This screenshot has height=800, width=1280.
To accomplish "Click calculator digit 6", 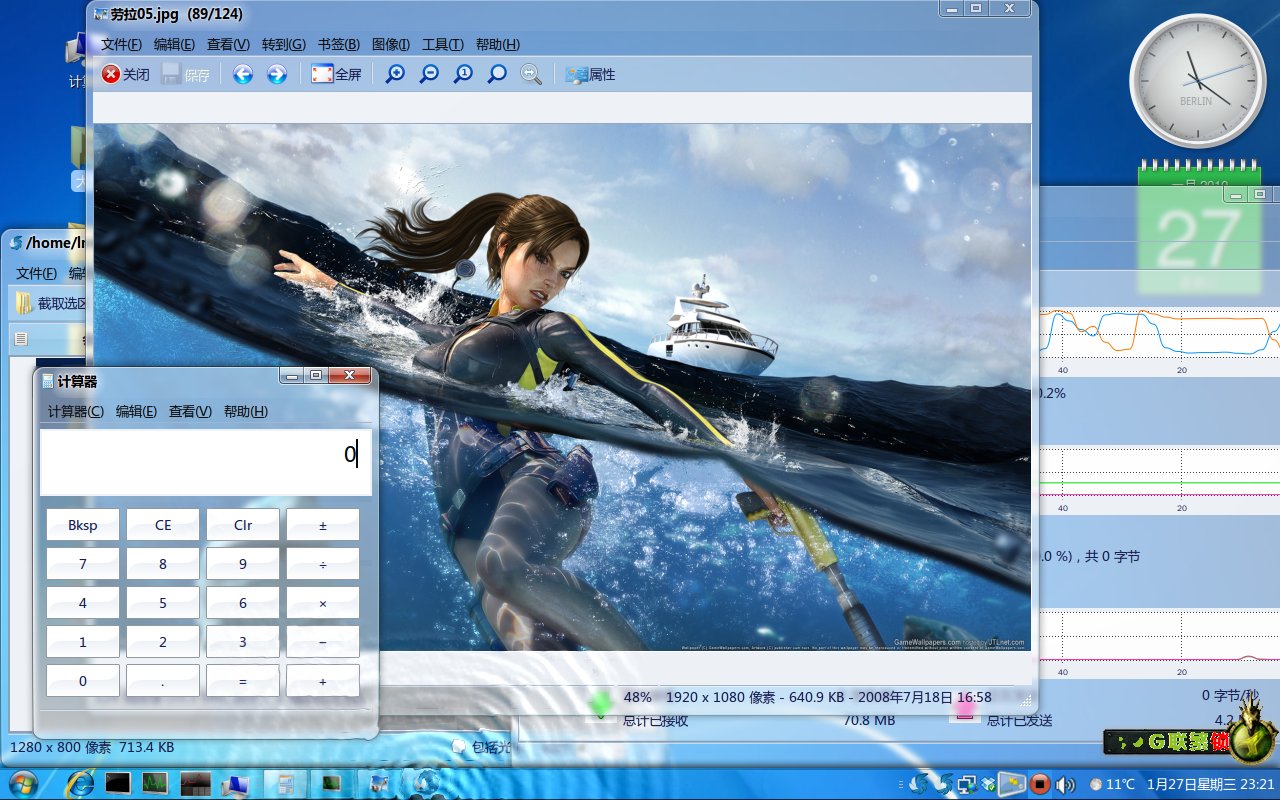I will coord(243,603).
